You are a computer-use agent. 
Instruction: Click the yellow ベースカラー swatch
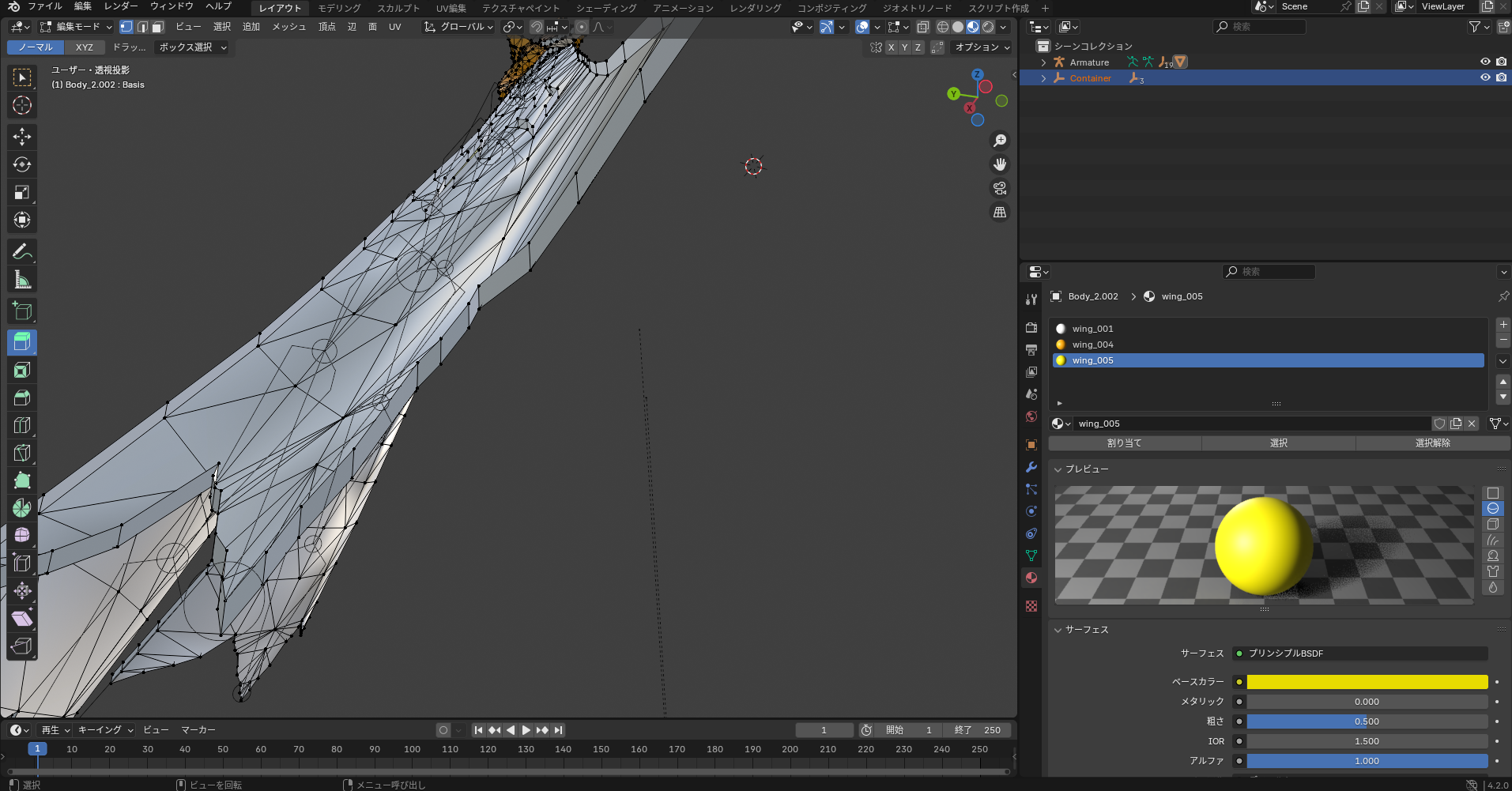point(1367,682)
